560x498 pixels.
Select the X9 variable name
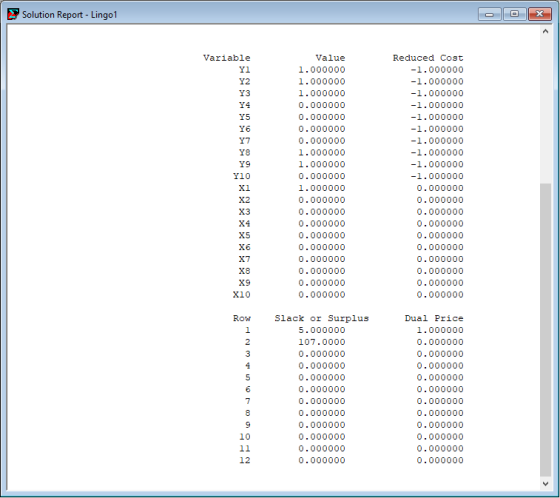pyautogui.click(x=245, y=283)
